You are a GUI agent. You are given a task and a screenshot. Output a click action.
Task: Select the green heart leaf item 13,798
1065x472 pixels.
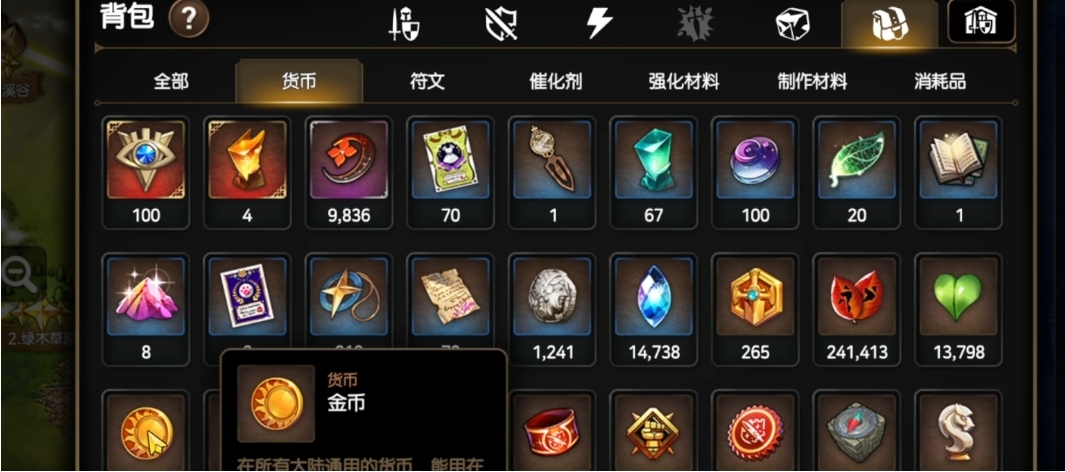tap(958, 310)
